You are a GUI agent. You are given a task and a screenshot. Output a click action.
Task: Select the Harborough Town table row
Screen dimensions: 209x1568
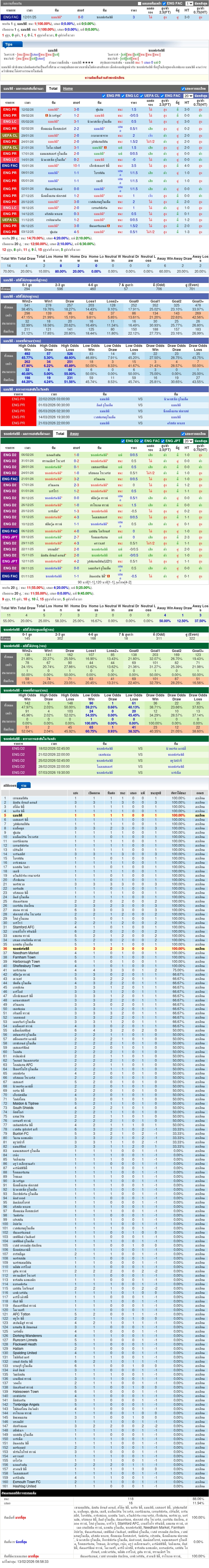point(104,962)
